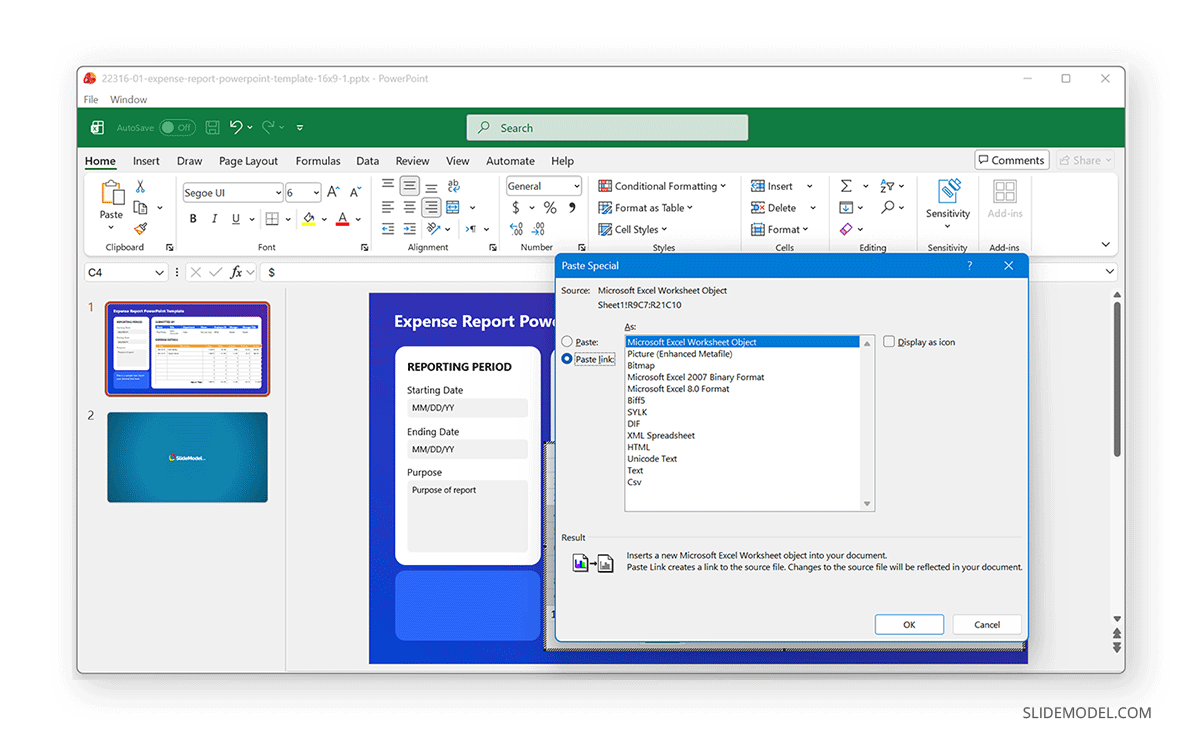
Task: Click the Find & Select magnifier icon
Action: 887,207
